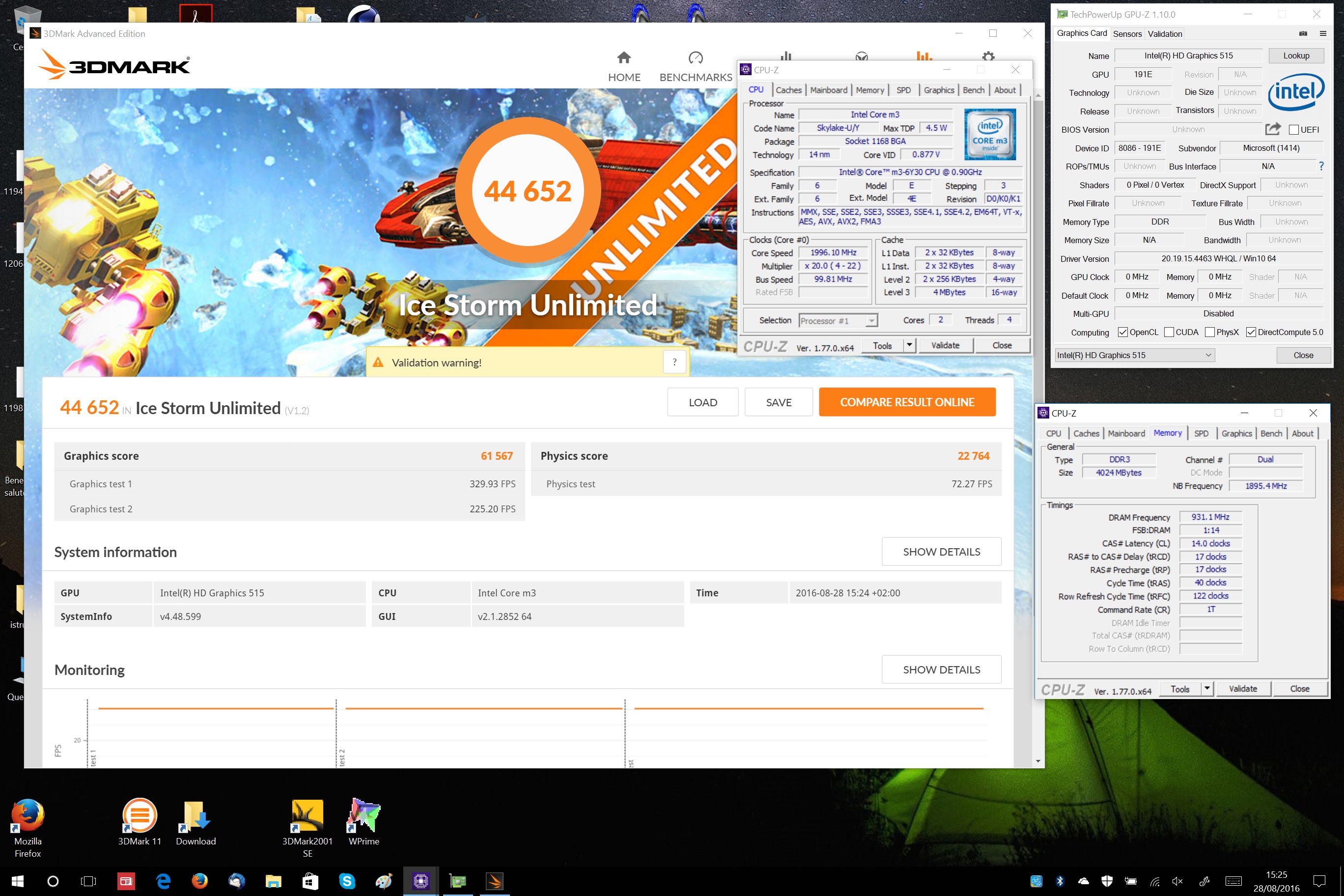Switch to GPU-Z taskbar icon
Viewport: 1344px width, 896px height.
point(458,881)
